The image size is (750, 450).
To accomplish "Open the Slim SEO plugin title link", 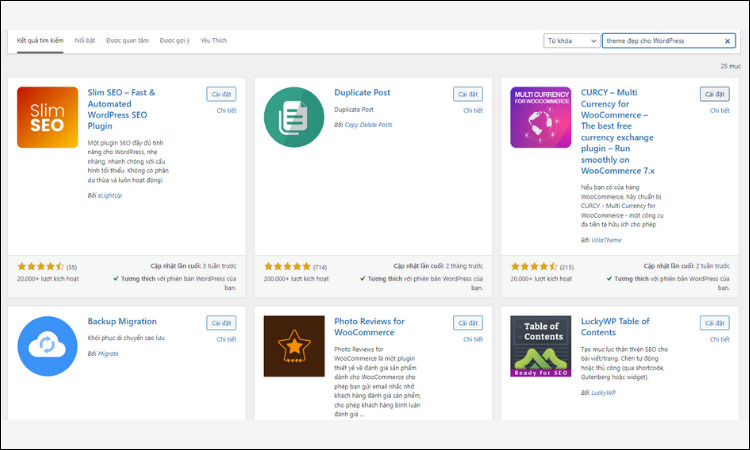I will click(121, 109).
